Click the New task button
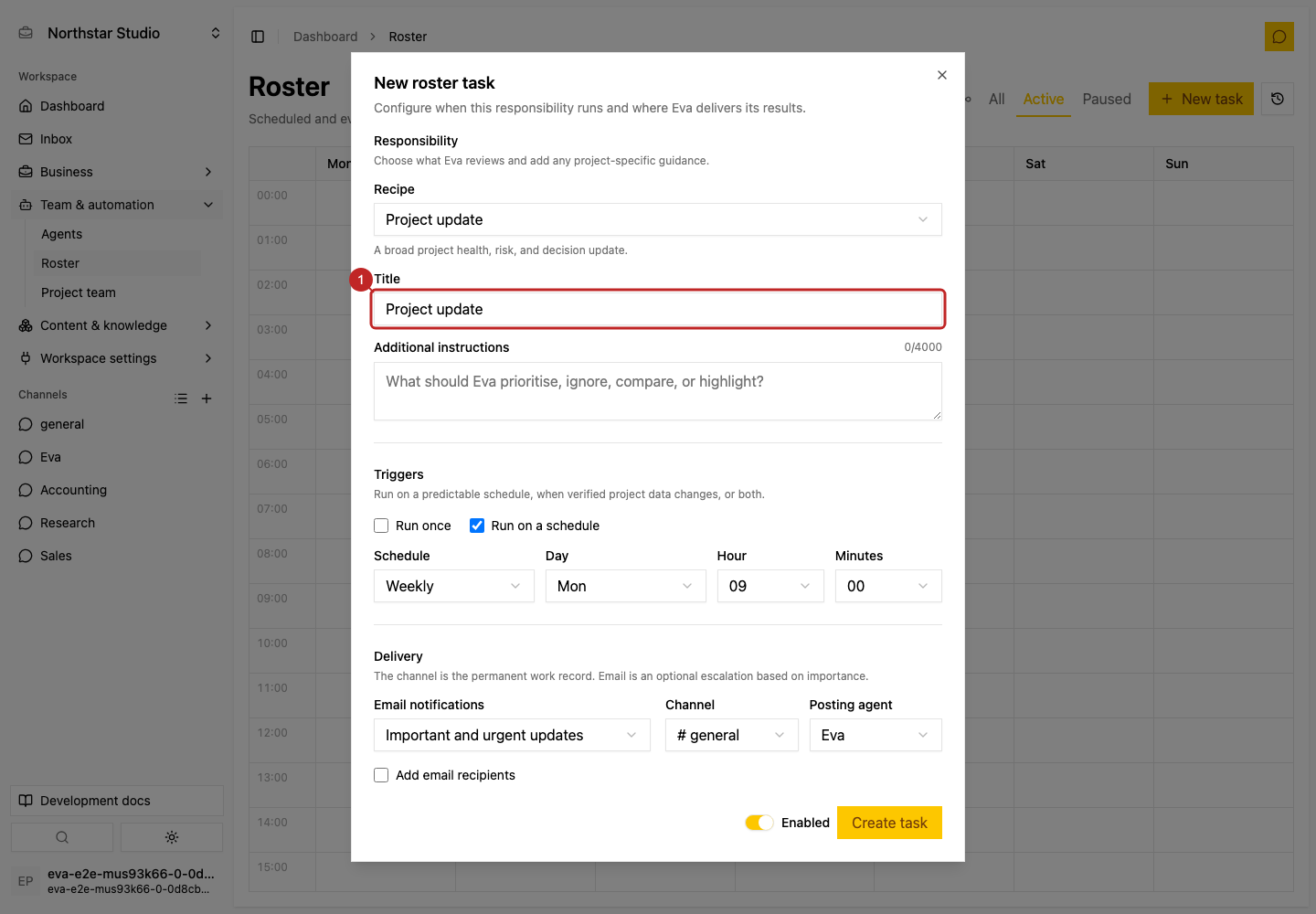1316x914 pixels. [x=1201, y=99]
